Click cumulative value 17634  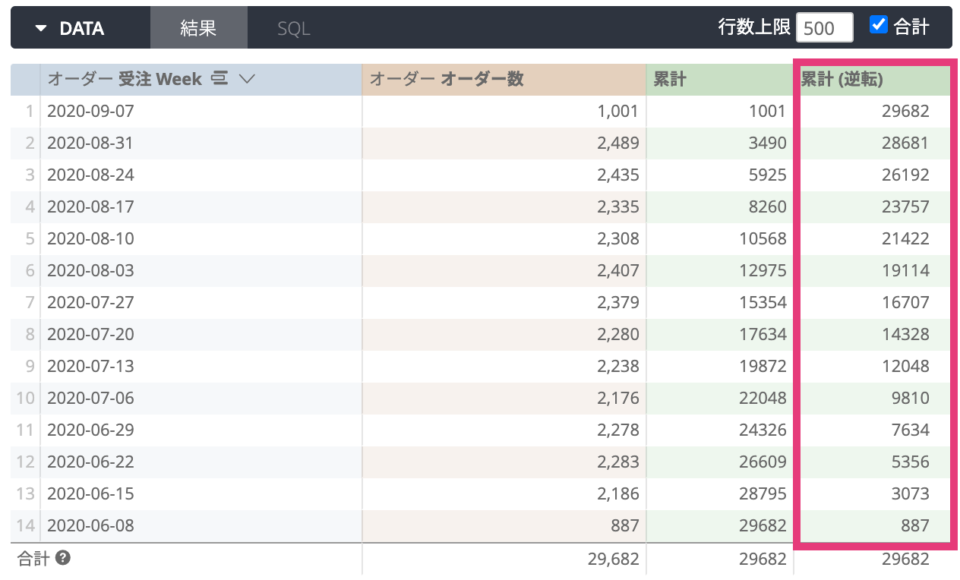tap(763, 334)
